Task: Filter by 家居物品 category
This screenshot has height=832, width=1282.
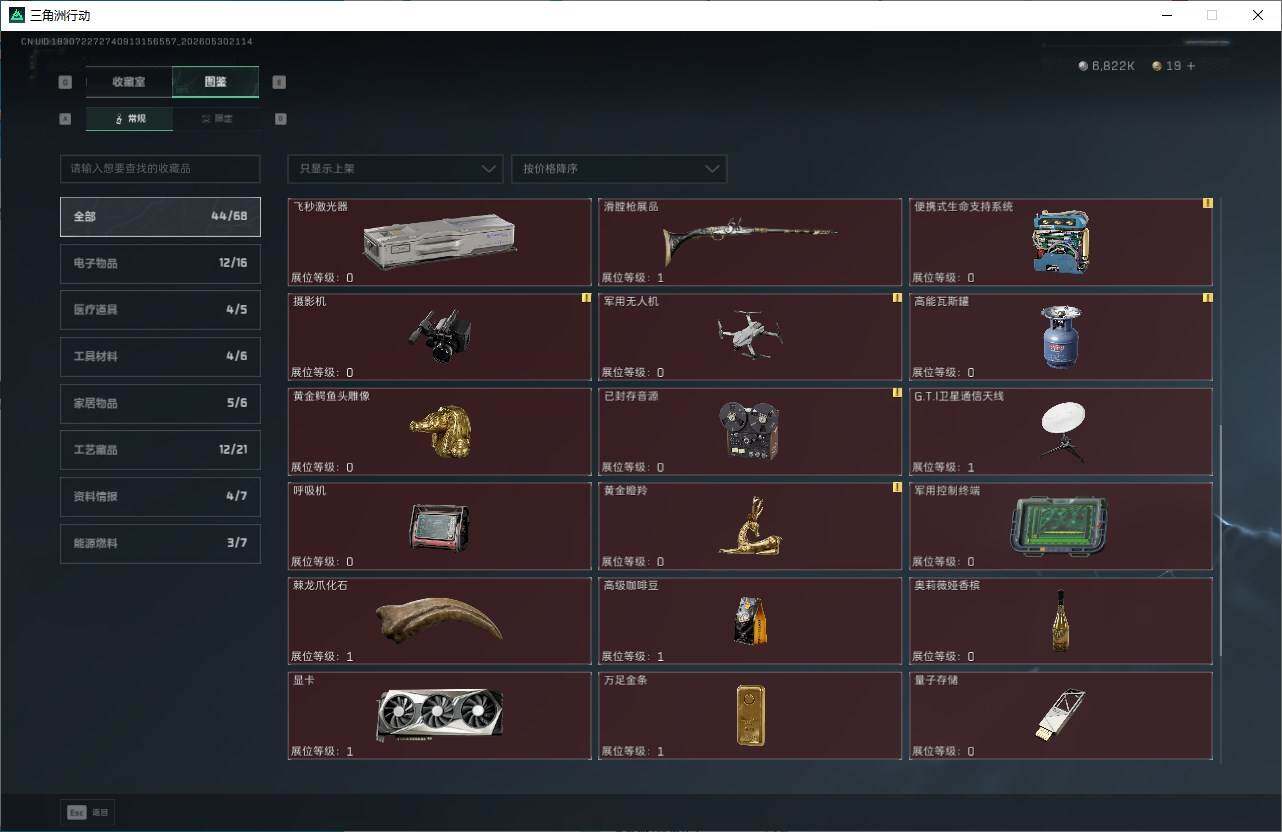Action: click(x=160, y=403)
